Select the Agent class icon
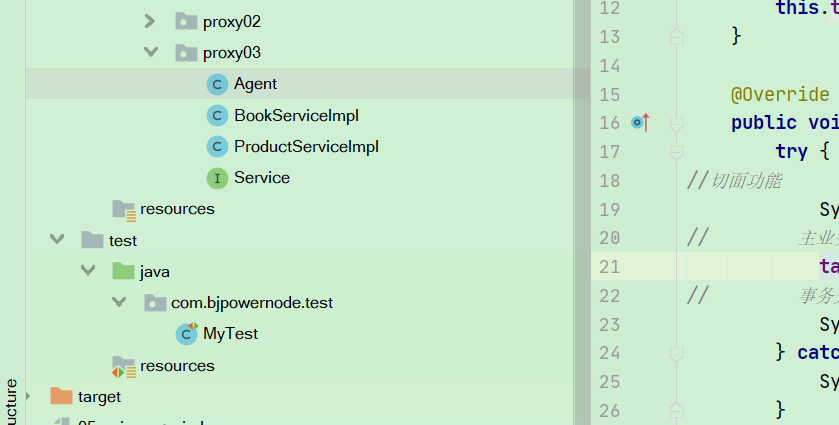This screenshot has width=839, height=425. 217,84
